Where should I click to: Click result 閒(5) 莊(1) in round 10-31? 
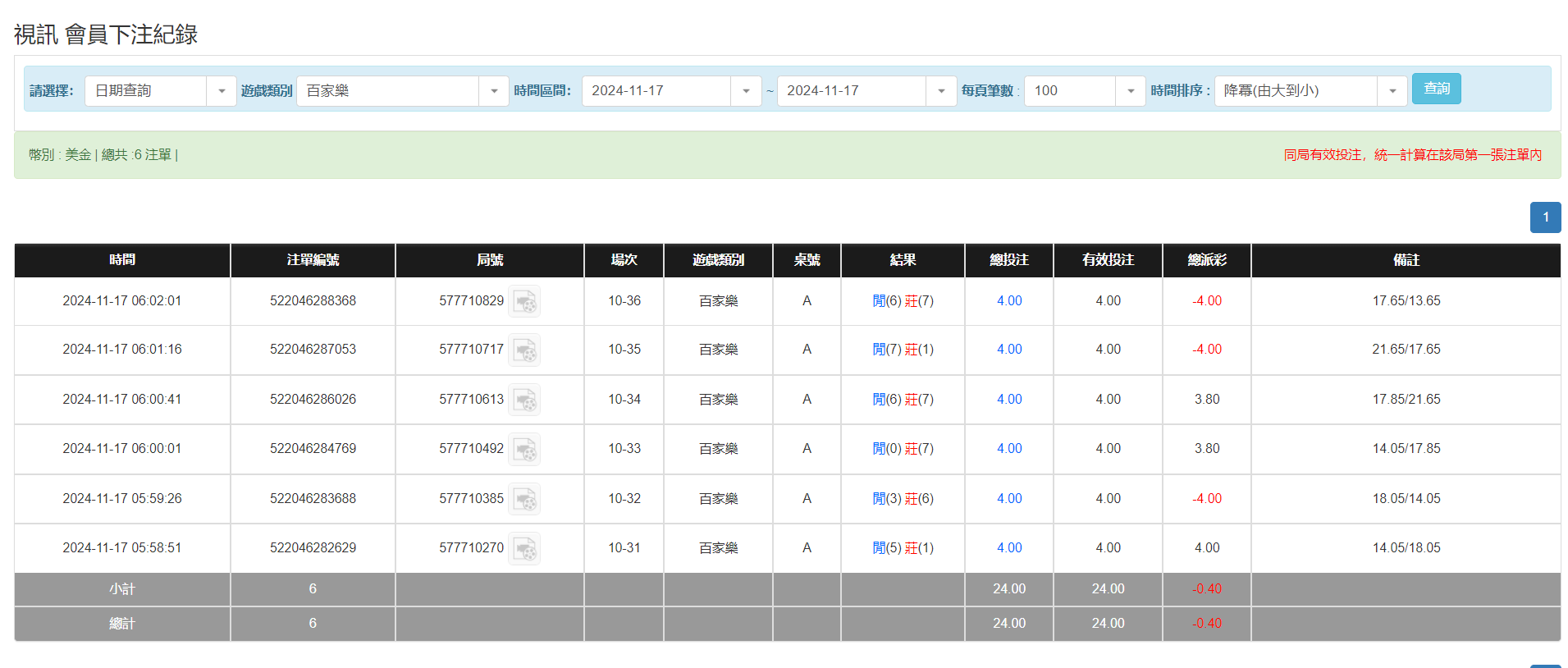click(903, 548)
